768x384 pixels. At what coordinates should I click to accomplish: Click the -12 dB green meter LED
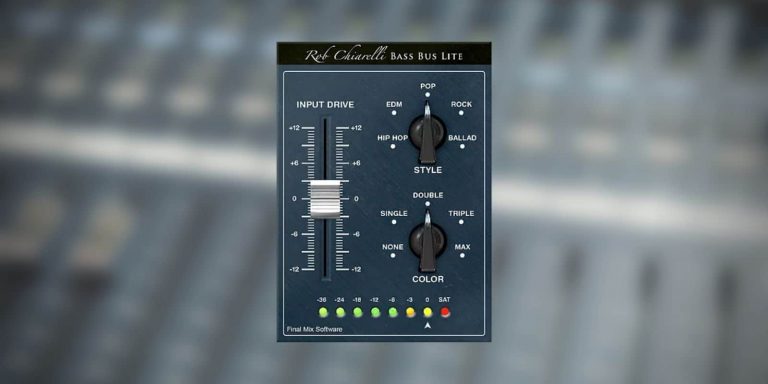pos(375,312)
